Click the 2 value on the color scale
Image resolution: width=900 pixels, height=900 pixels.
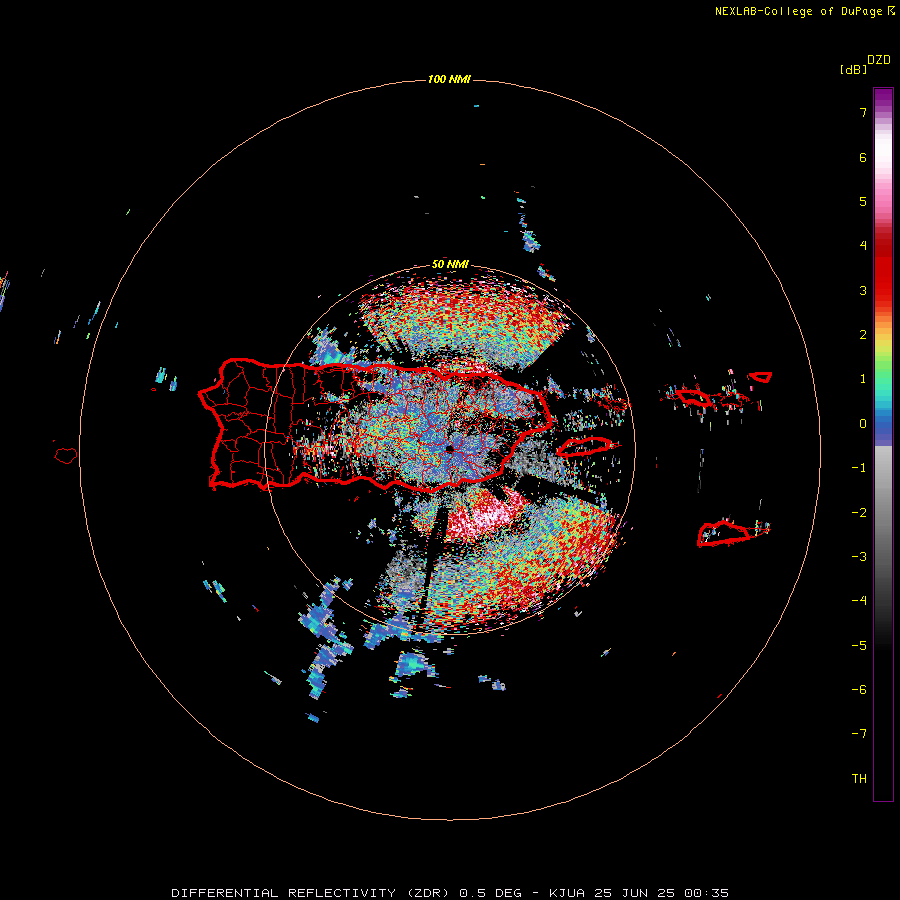pos(863,335)
